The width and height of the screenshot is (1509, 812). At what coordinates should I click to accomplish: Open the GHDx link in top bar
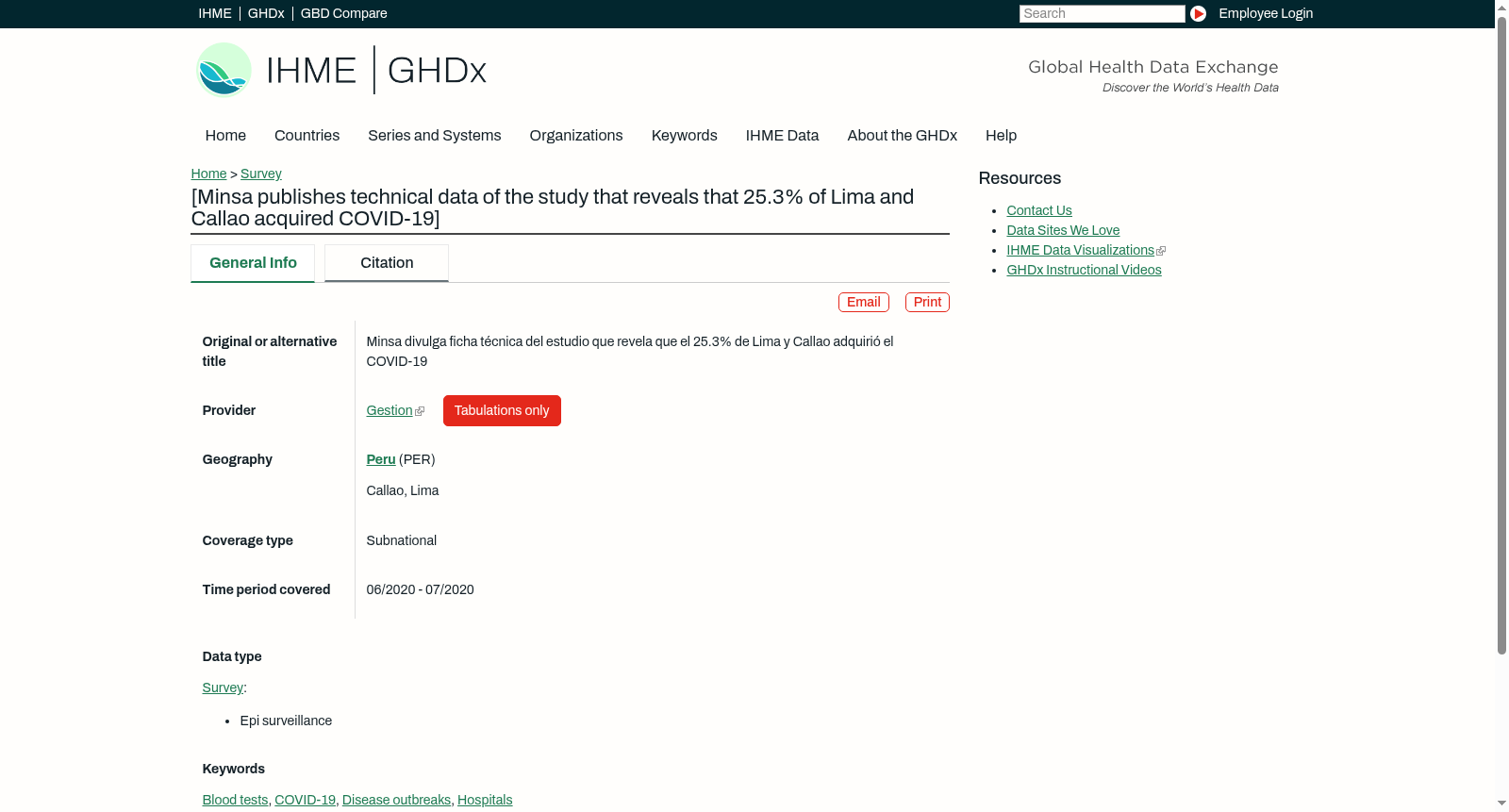[x=266, y=13]
